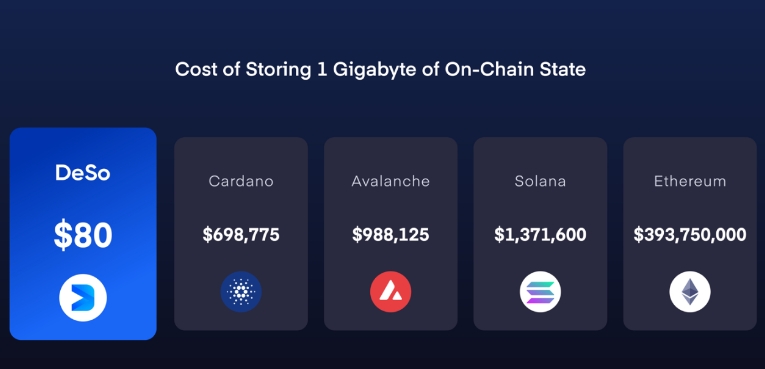The width and height of the screenshot is (765, 369).
Task: Select the Avalanche card
Action: click(x=390, y=234)
